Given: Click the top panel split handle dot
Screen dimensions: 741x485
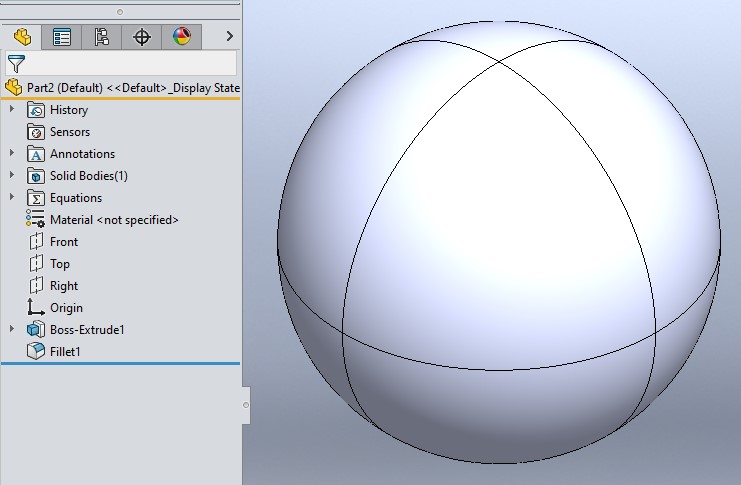Looking at the screenshot, I should [x=120, y=12].
